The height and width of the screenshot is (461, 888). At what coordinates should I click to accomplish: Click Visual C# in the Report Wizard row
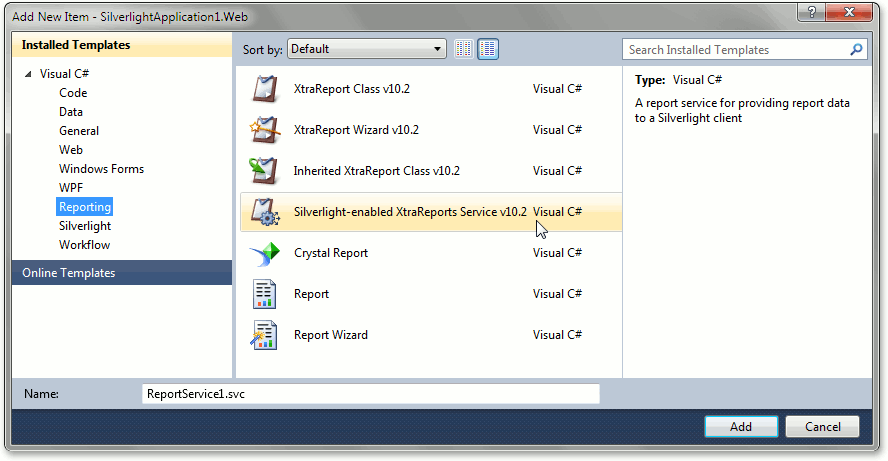click(x=557, y=335)
